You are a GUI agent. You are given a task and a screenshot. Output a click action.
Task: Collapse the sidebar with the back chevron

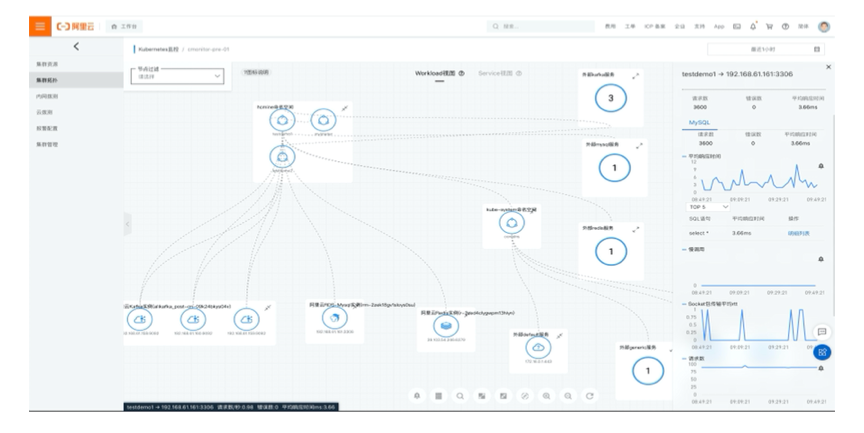coord(76,47)
